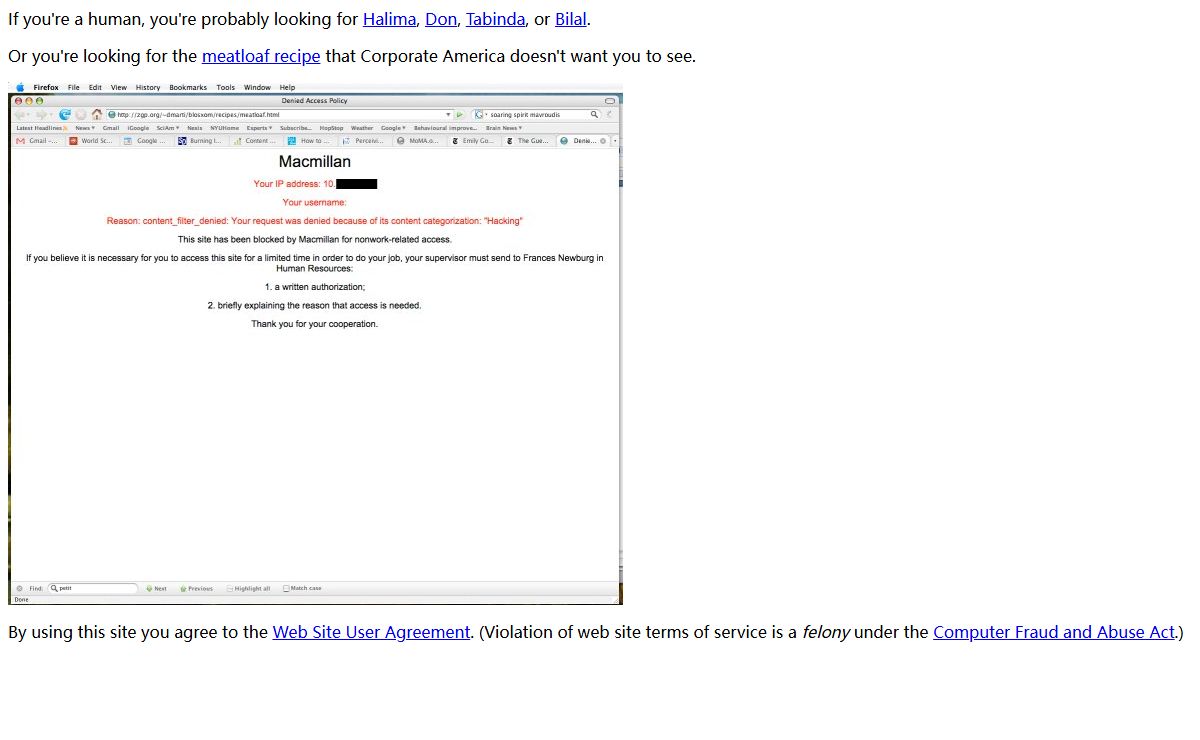Screen dimensions: 1200x740
Task: Click the Find field containing "petit"
Action: pyautogui.click(x=93, y=588)
